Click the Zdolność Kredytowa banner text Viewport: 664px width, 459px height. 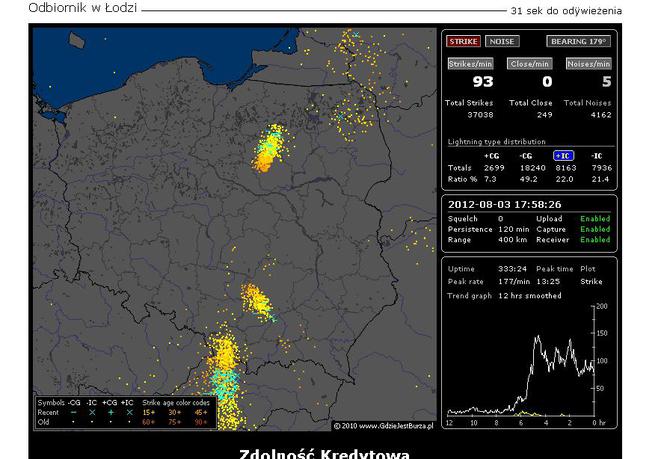point(324,454)
